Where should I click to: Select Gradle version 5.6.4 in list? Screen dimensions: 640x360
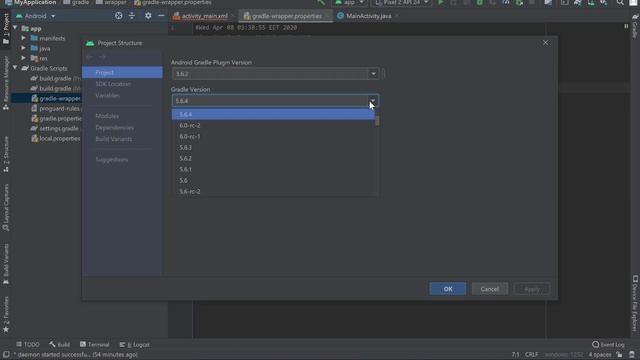tap(273, 114)
